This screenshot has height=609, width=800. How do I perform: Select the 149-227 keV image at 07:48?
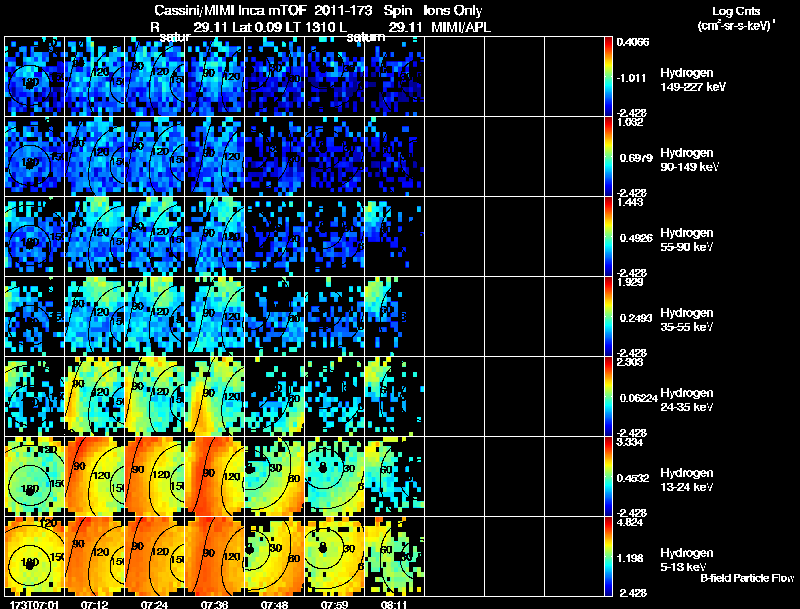(x=274, y=77)
